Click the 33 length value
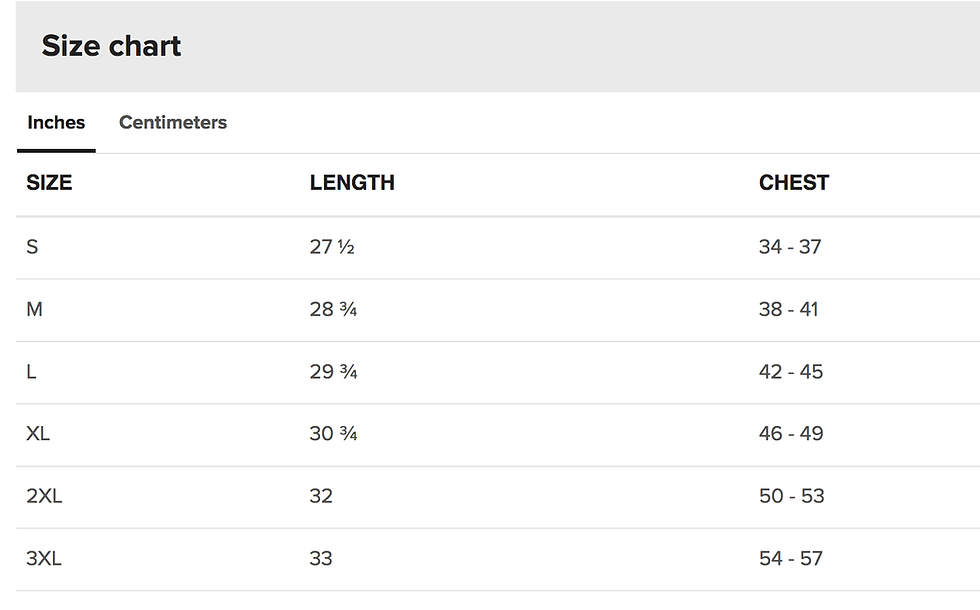Image resolution: width=980 pixels, height=610 pixels. 321,558
